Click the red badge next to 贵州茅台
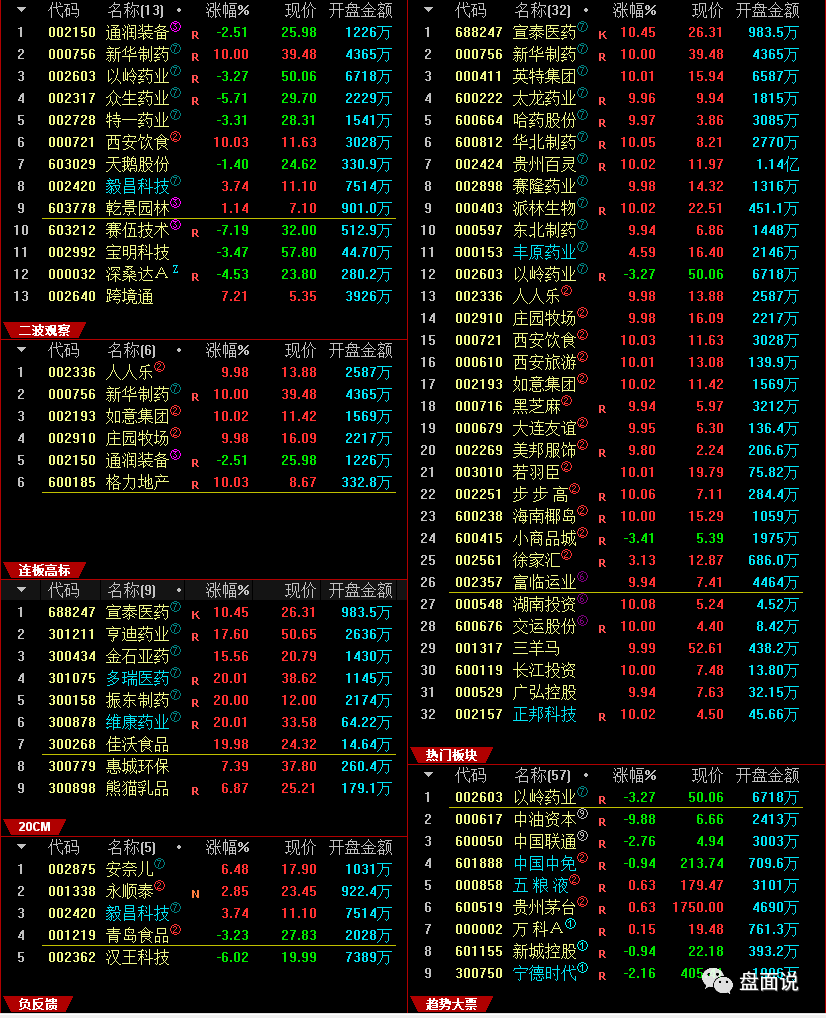826x1018 pixels. 582,902
